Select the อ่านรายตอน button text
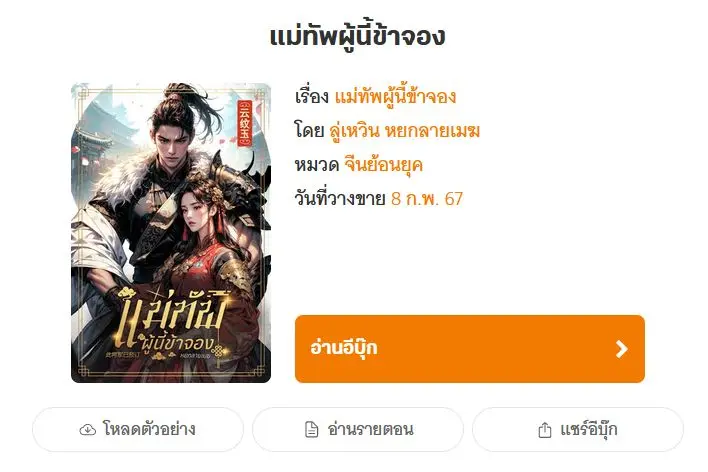Viewport: 708px width, 472px height. tap(370, 429)
